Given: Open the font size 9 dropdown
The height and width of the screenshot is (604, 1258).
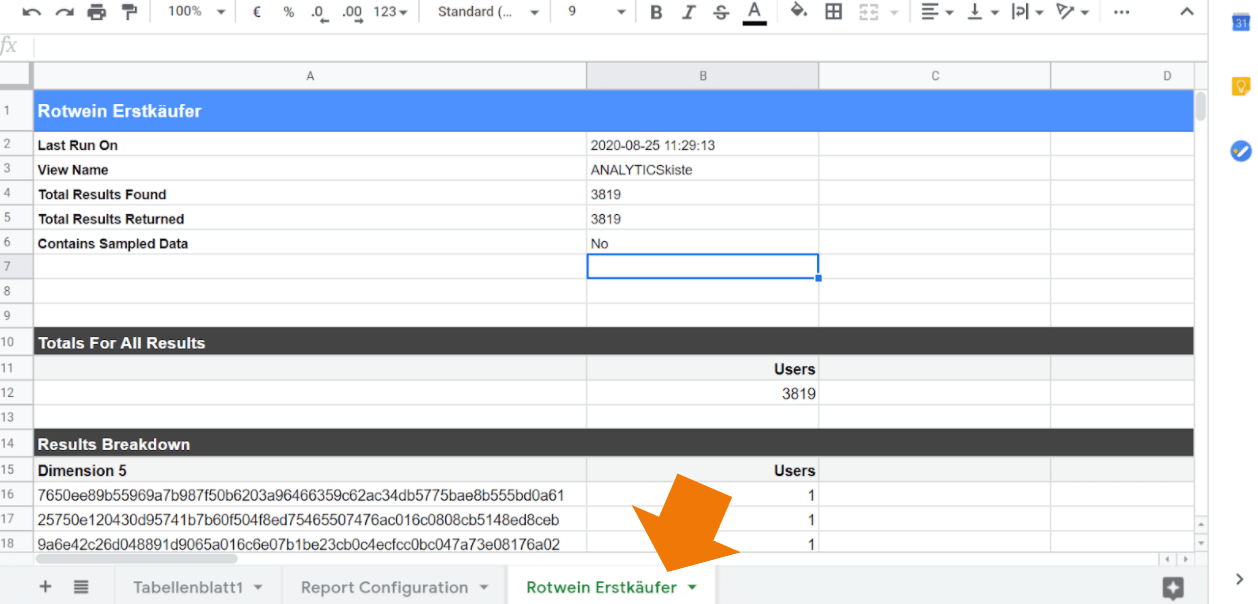Looking at the screenshot, I should (596, 12).
